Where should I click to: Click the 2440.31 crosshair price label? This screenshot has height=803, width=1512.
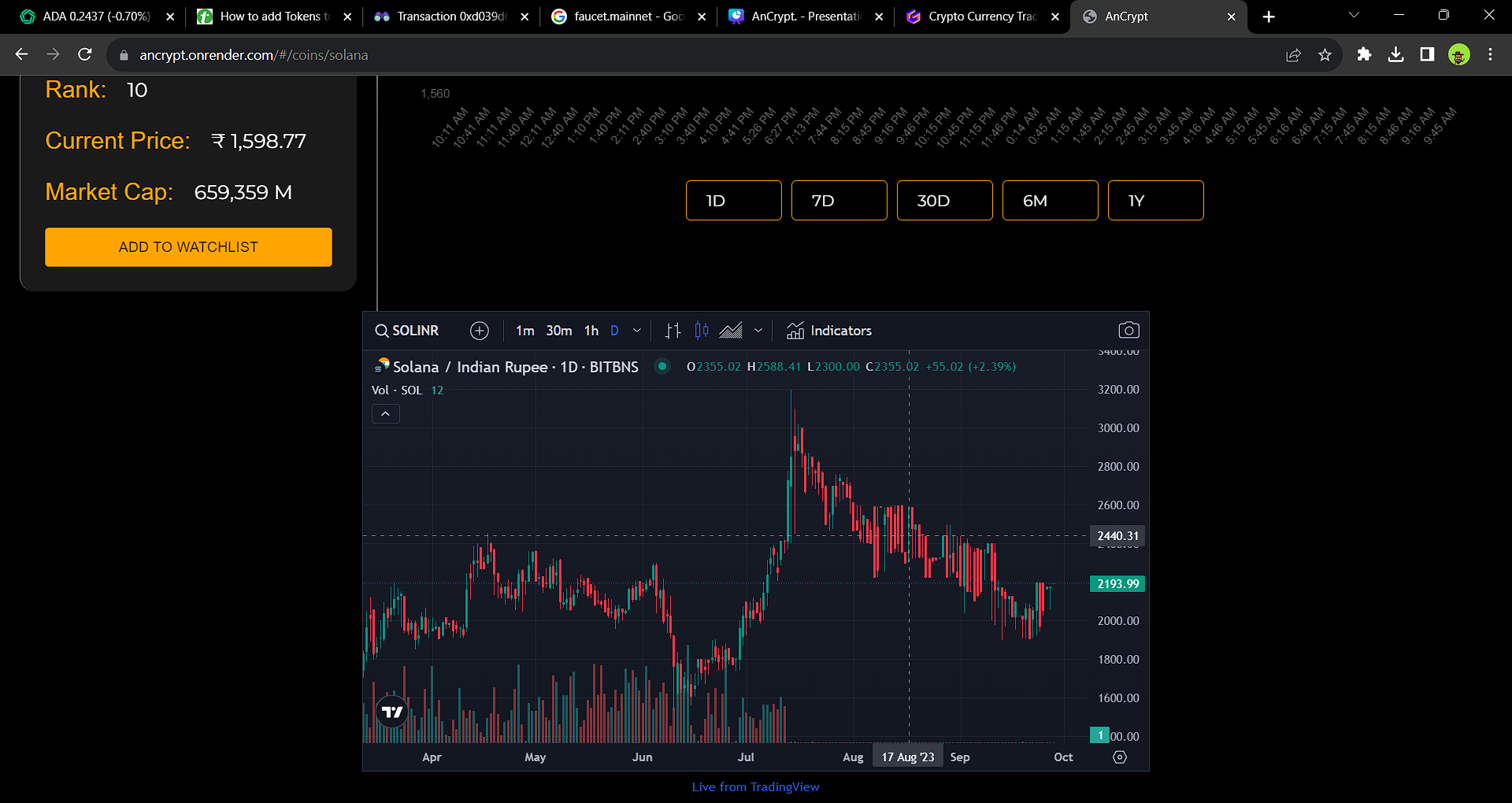(x=1117, y=536)
